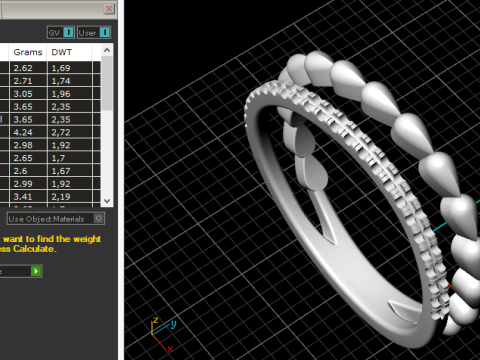The height and width of the screenshot is (360, 480).
Task: Select the 3.41 grams cell
Action: pyautogui.click(x=28, y=197)
